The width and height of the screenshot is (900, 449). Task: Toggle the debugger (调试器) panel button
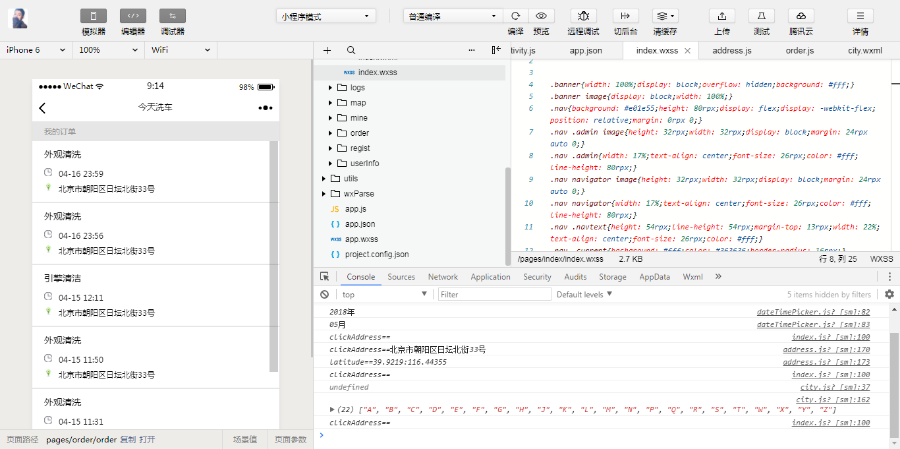[x=172, y=16]
